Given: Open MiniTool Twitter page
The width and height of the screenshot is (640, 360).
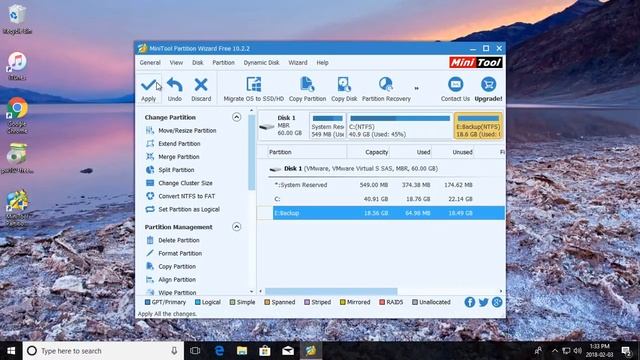Looking at the screenshot, I should [484, 302].
